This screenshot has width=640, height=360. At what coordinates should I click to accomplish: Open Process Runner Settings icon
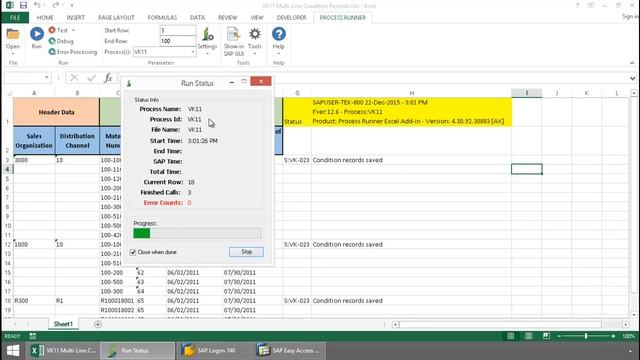[207, 34]
